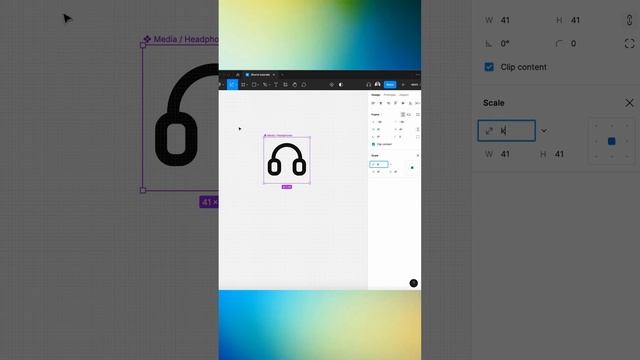Open the Resources tool in the toolbar
The image size is (640, 360).
pyautogui.click(x=285, y=84)
